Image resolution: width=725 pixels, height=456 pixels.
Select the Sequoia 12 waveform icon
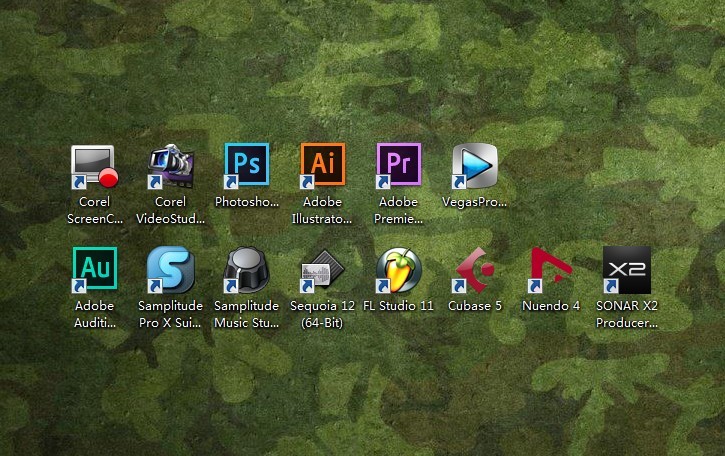coord(322,271)
